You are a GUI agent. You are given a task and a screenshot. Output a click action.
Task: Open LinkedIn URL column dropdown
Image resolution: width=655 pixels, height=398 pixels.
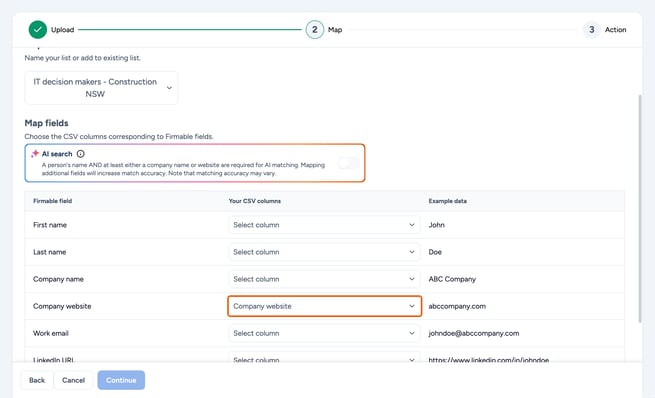point(324,357)
